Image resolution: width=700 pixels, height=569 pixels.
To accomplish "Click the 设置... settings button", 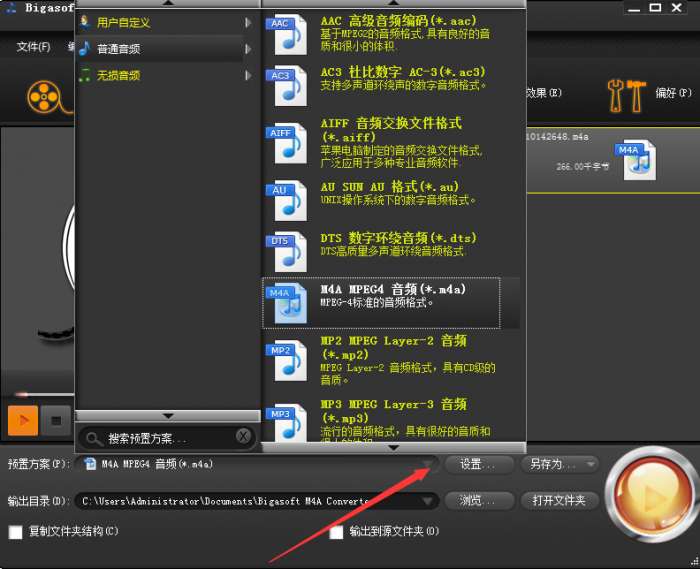I will pyautogui.click(x=478, y=465).
